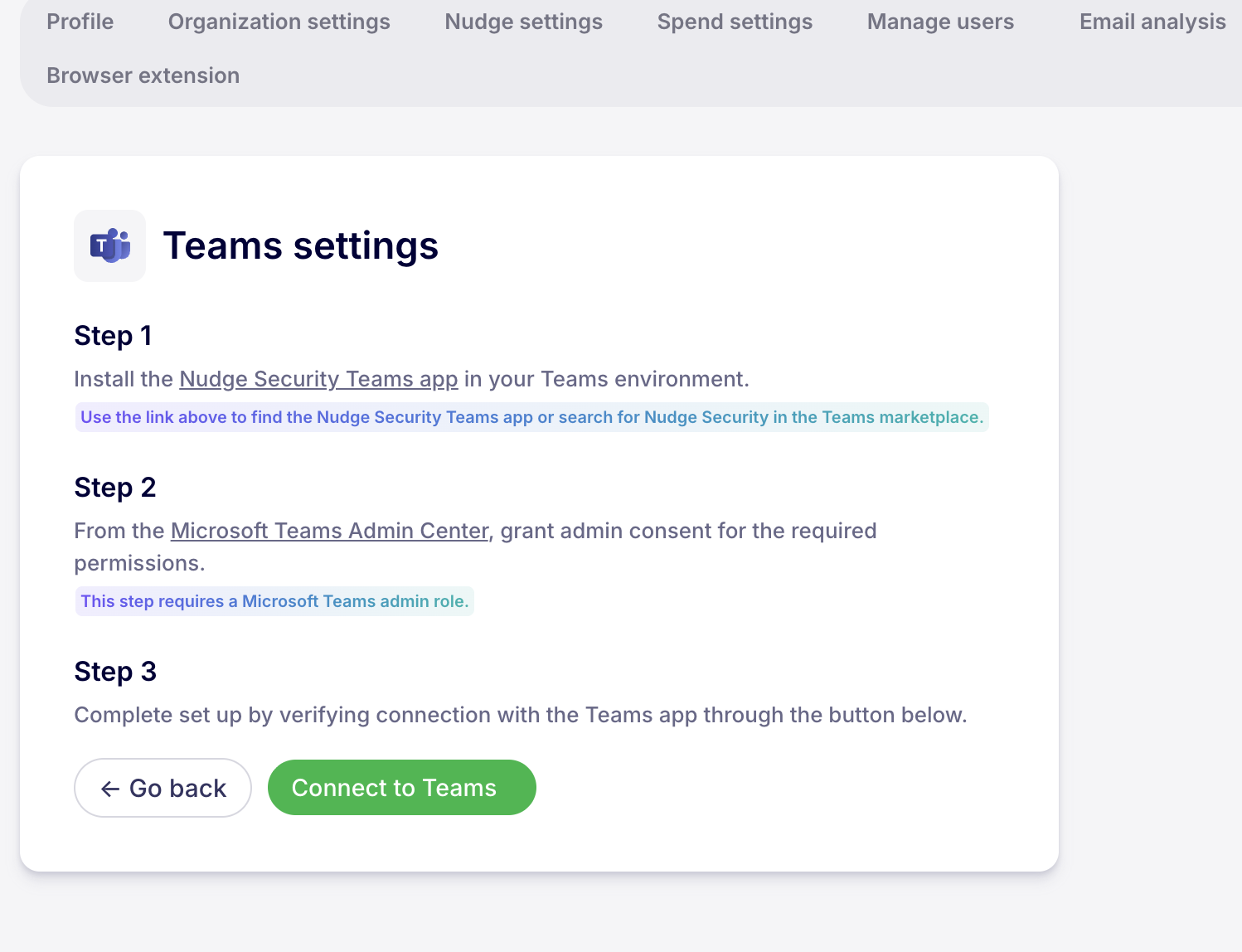
Task: Click the green Connect to Teams button
Action: [401, 788]
